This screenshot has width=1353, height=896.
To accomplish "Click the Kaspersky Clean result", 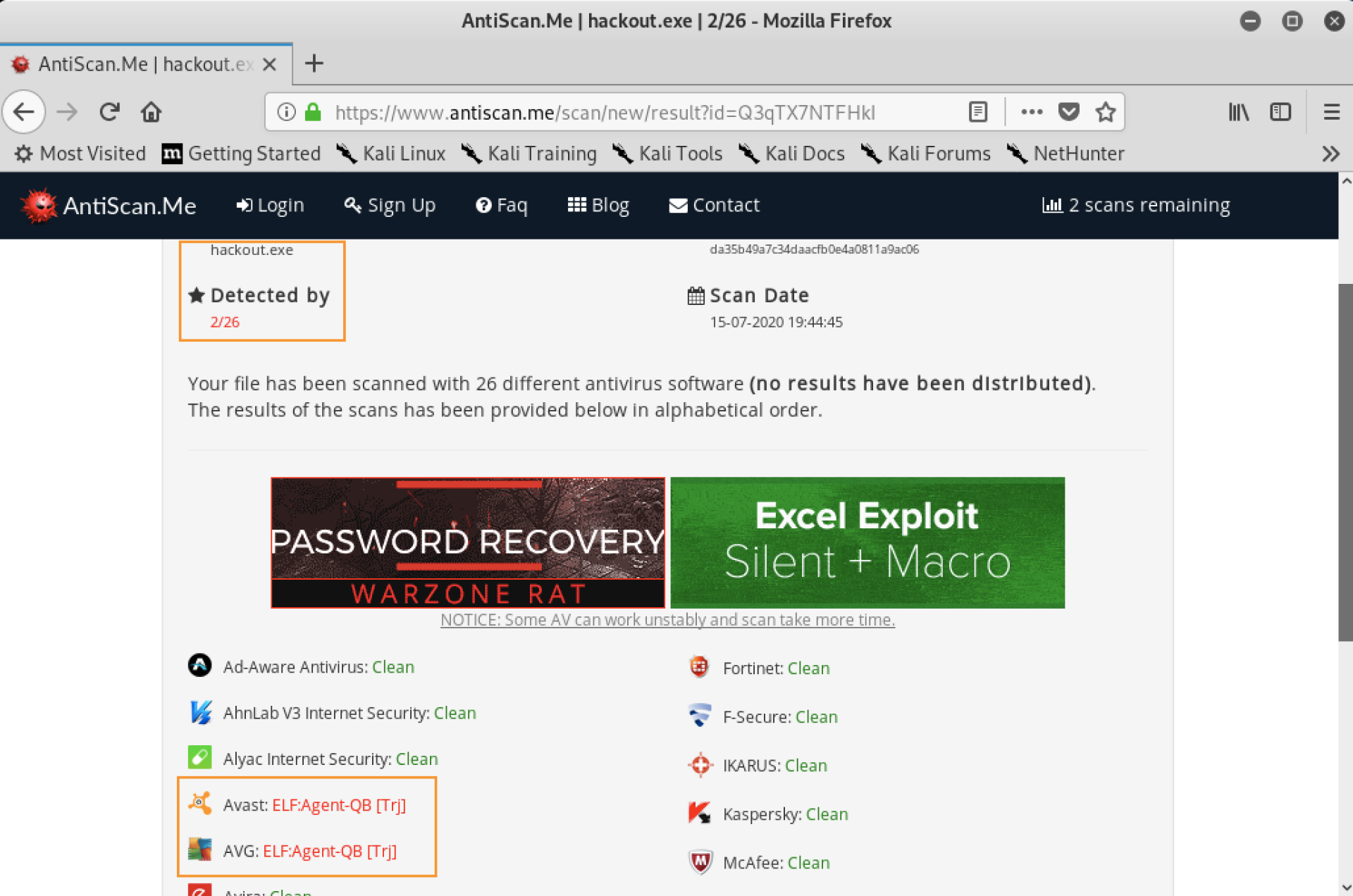I will coord(827,814).
